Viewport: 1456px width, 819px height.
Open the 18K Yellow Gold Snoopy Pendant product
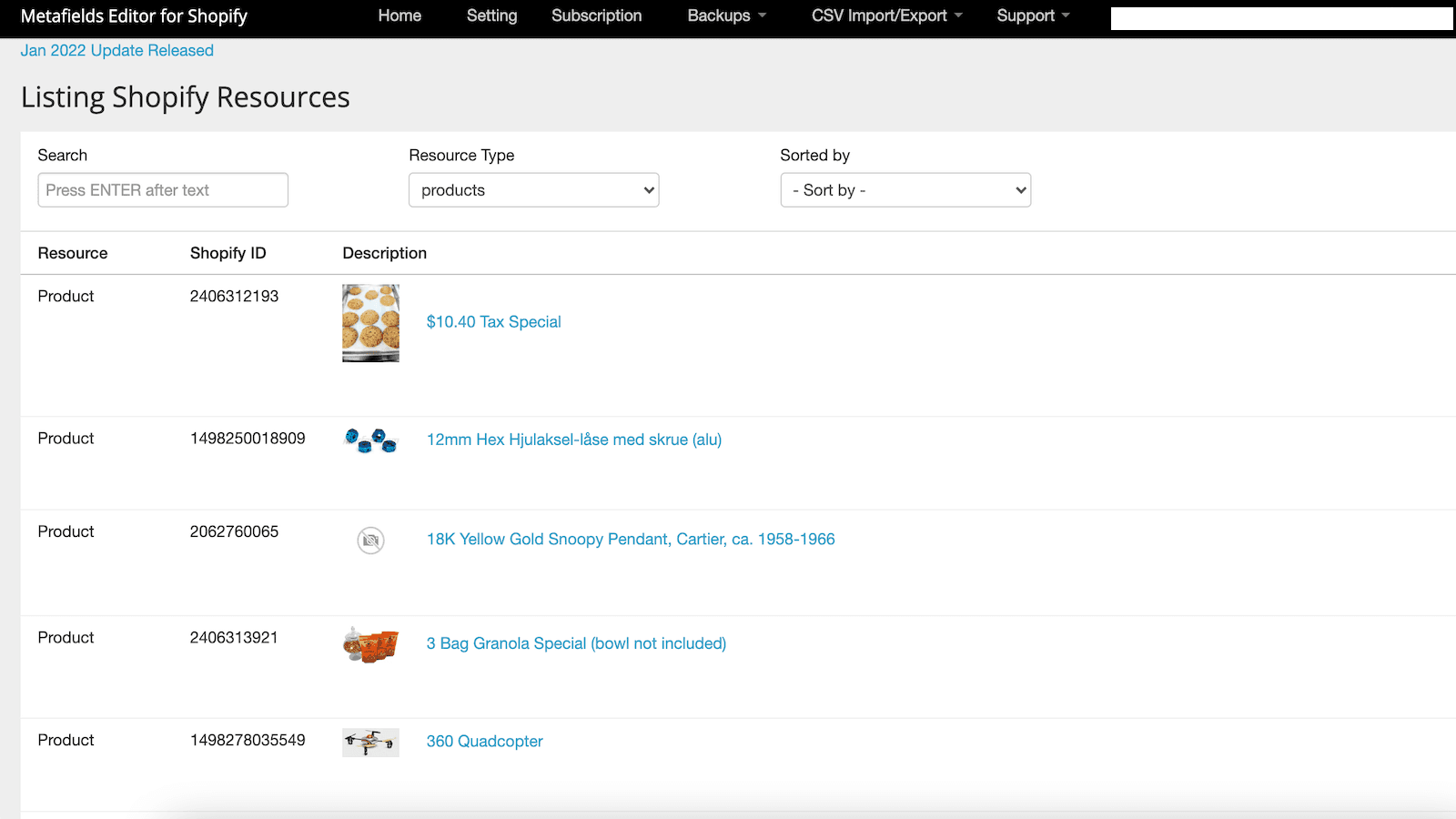point(631,539)
